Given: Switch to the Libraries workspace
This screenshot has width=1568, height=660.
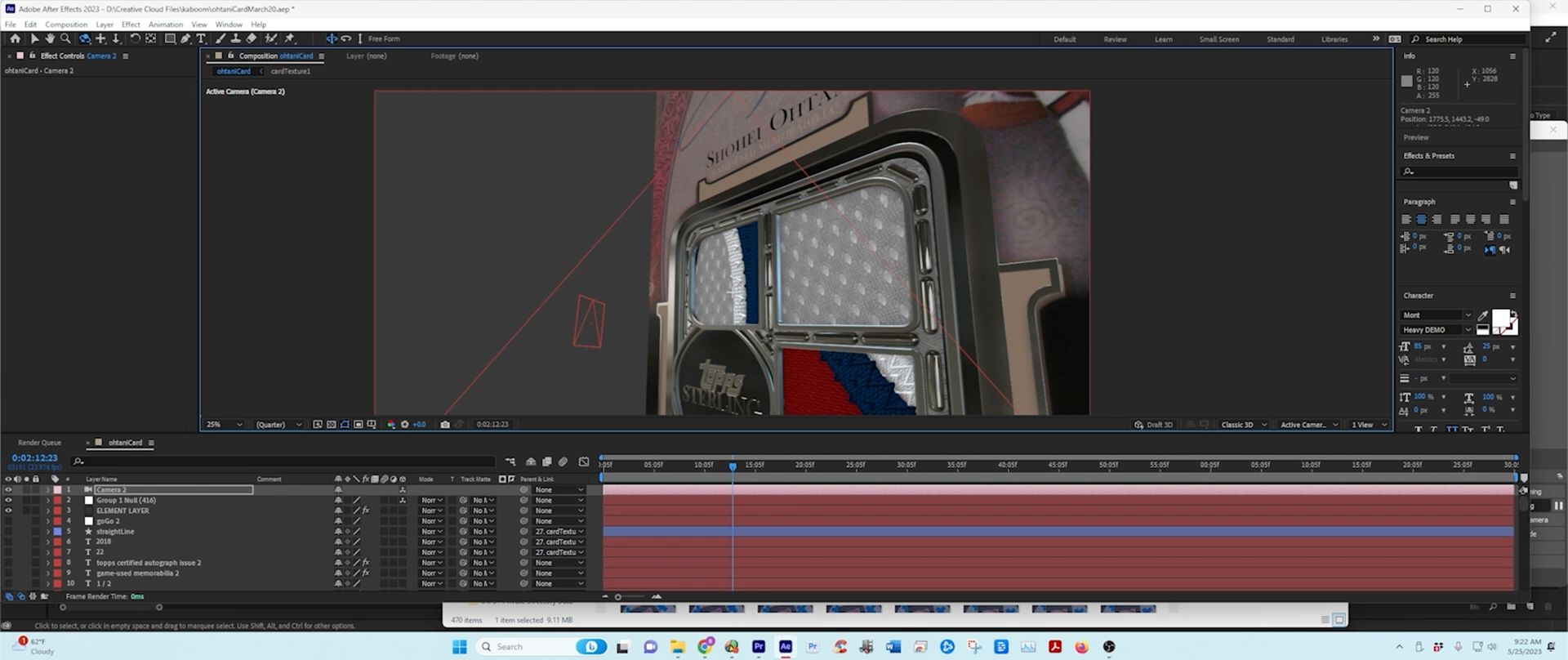Looking at the screenshot, I should pos(1334,39).
